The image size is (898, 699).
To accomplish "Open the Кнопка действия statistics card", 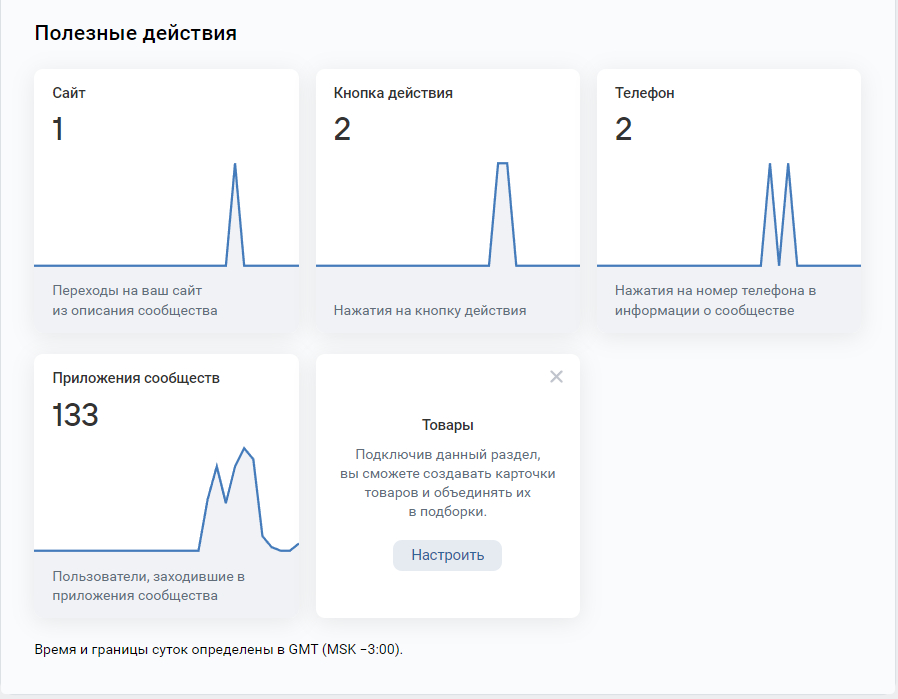I will 447,200.
